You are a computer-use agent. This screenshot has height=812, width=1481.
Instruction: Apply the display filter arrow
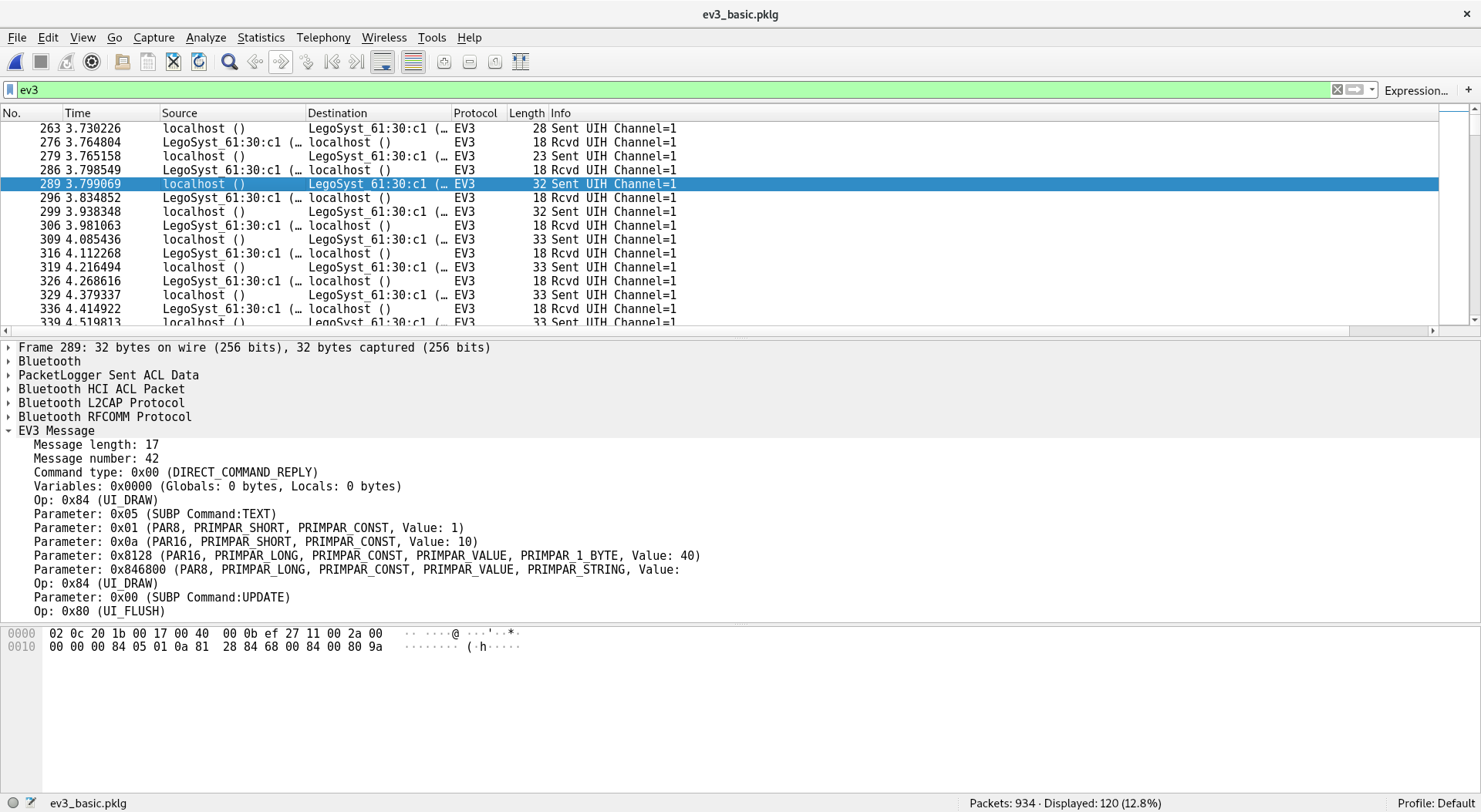1355,90
